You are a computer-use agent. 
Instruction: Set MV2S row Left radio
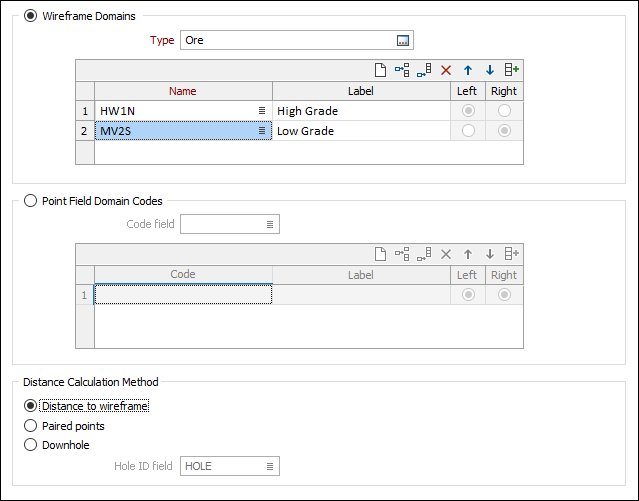tap(468, 130)
